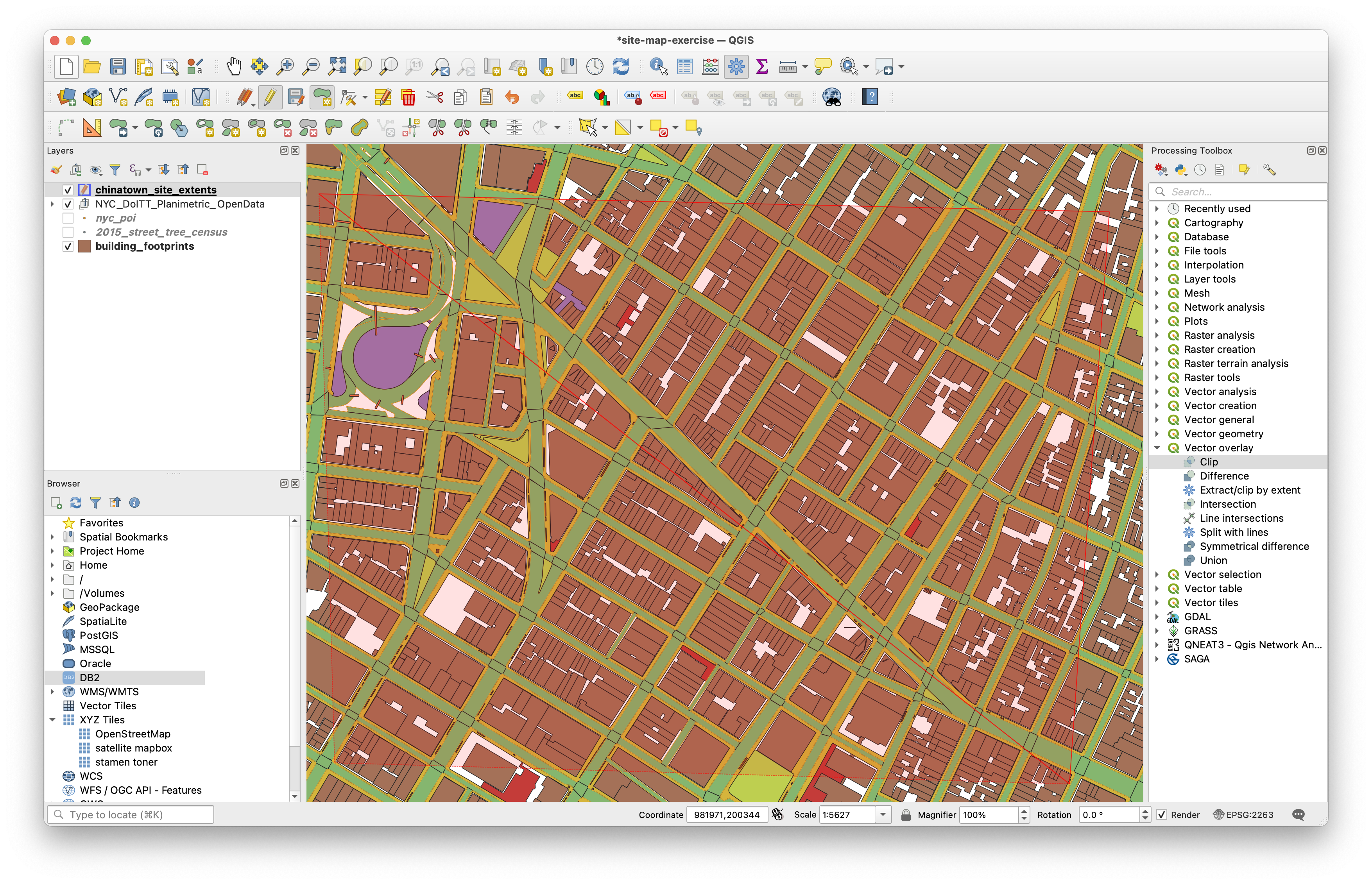The image size is (1372, 884).
Task: Click the Toggle Editing pencil icon
Action: [269, 97]
